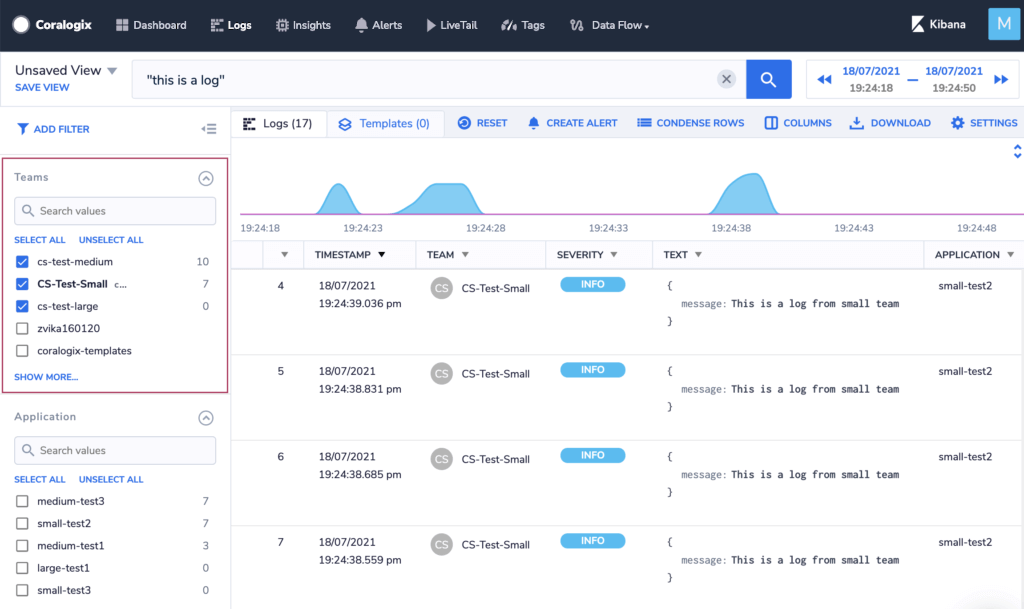Expand the Unsaved View dropdown arrow
The height and width of the screenshot is (609, 1024).
point(112,70)
